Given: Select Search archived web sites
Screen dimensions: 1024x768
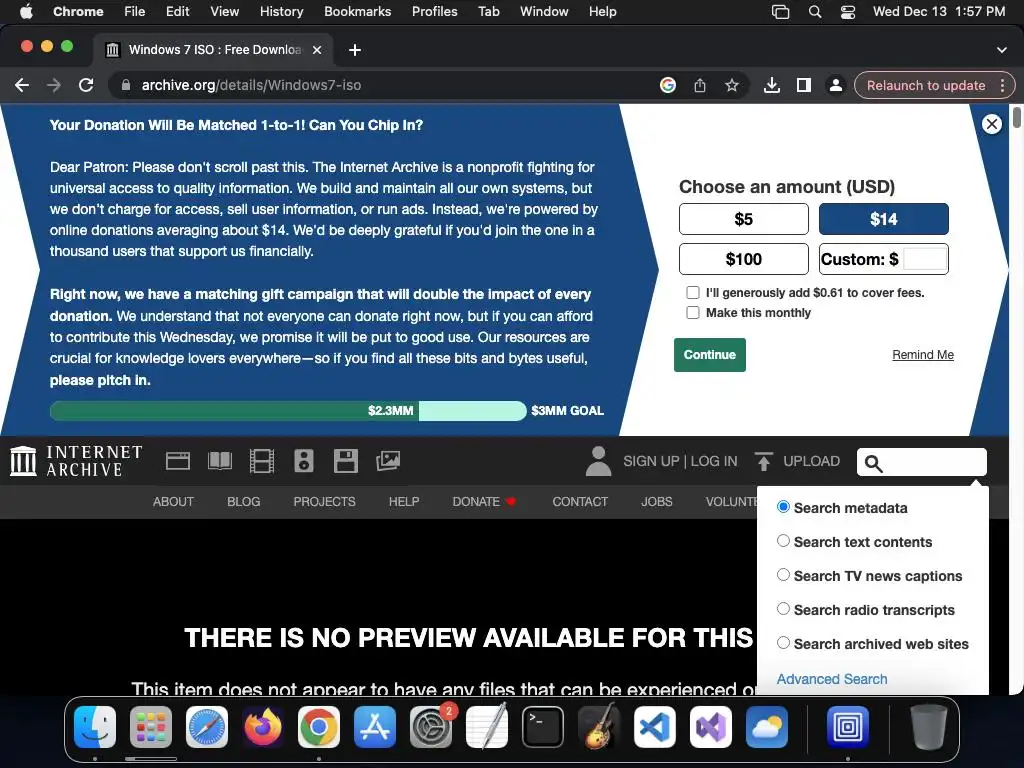Looking at the screenshot, I should 783,643.
